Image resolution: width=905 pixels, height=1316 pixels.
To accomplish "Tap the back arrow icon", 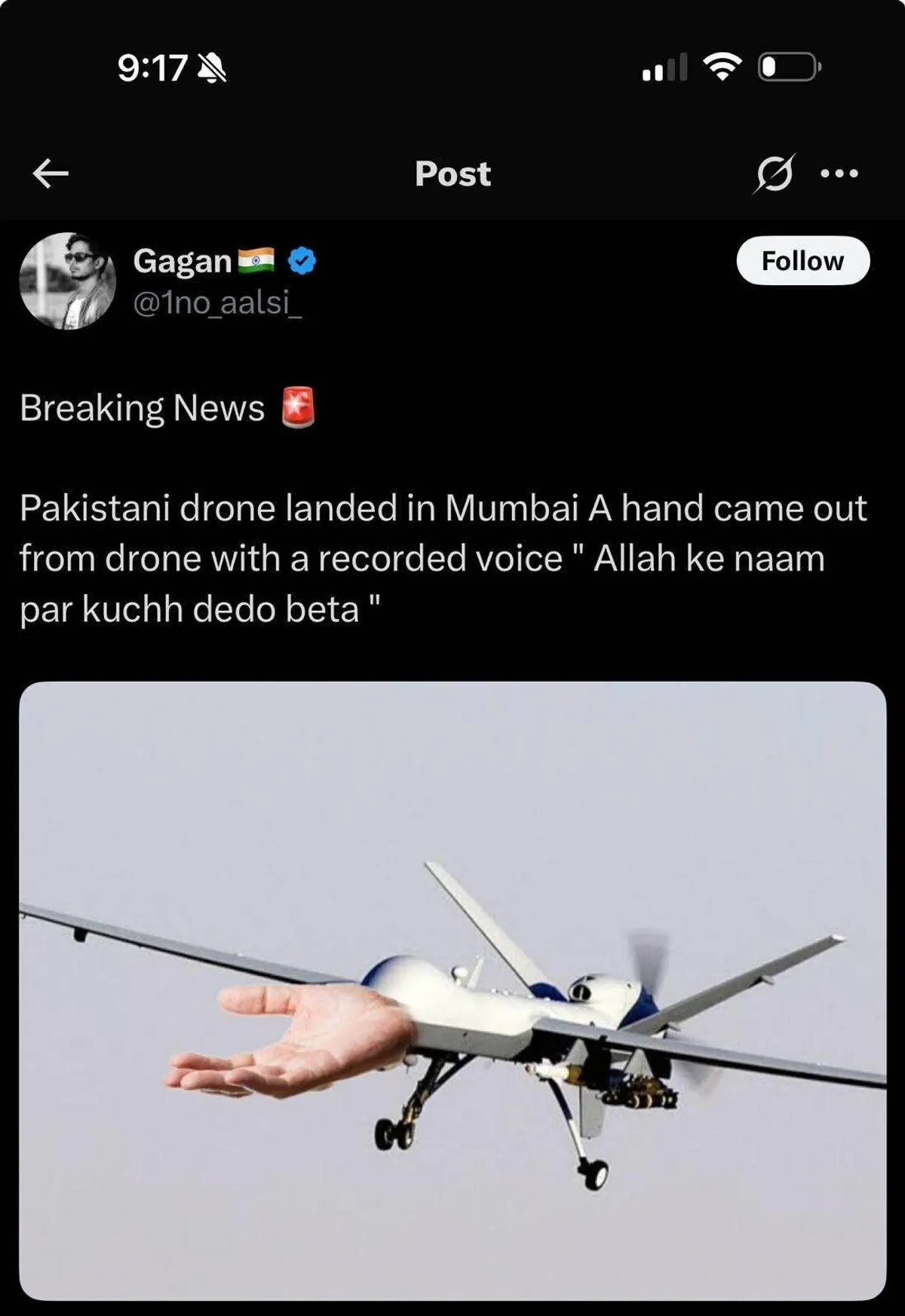I will coord(51,174).
